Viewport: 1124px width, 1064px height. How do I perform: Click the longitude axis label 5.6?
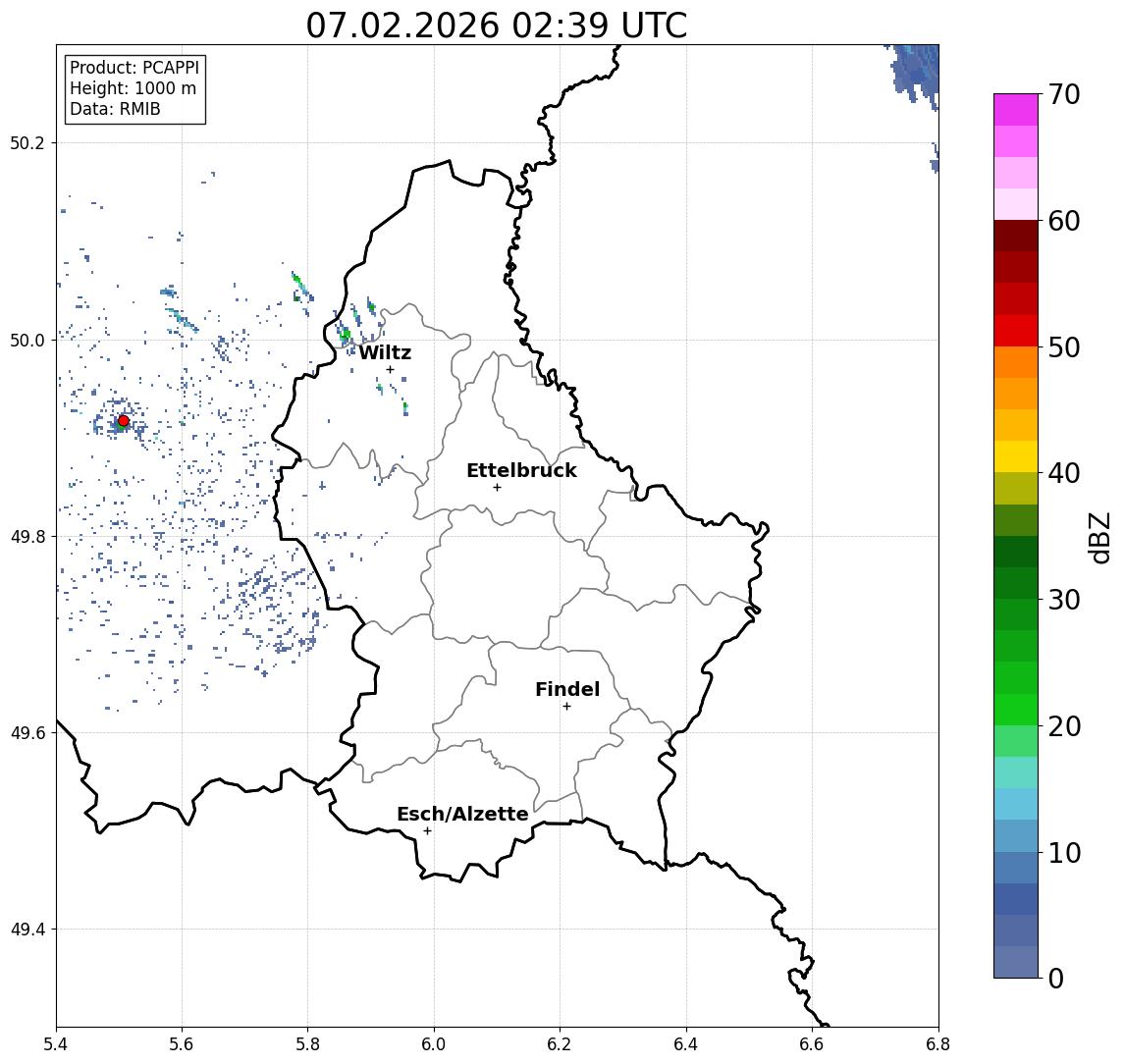point(182,1044)
